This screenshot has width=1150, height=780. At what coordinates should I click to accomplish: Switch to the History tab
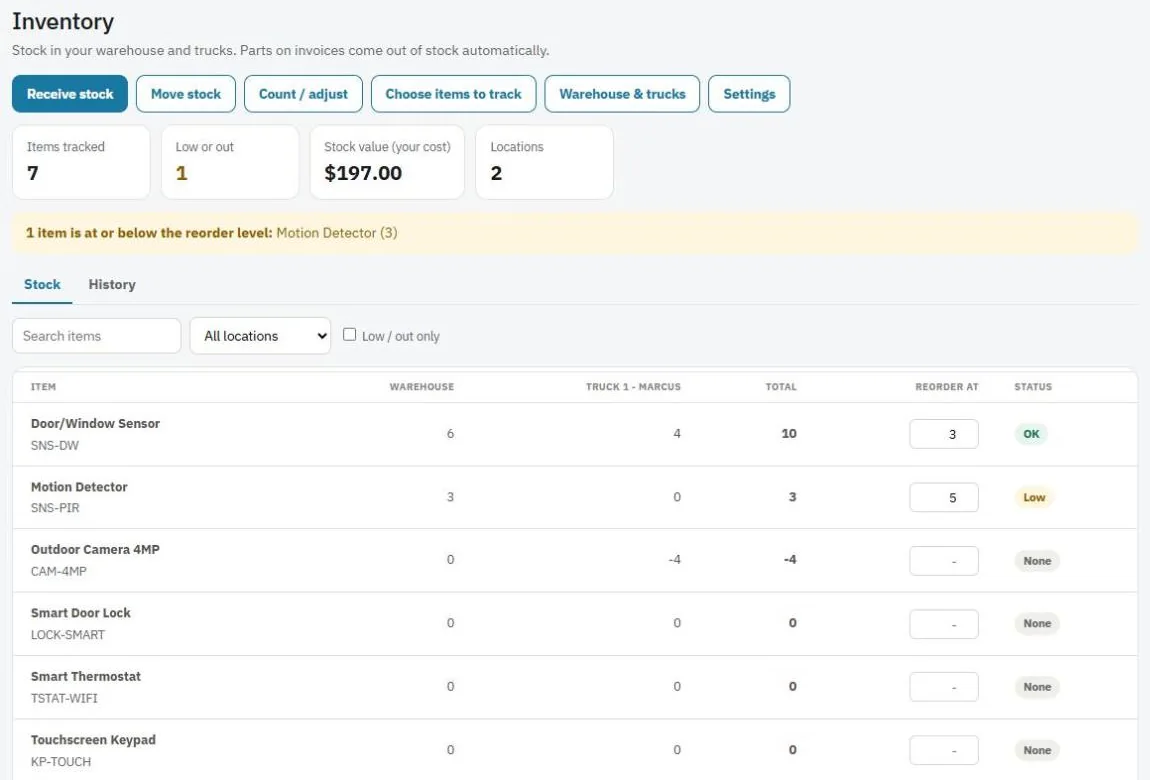112,284
